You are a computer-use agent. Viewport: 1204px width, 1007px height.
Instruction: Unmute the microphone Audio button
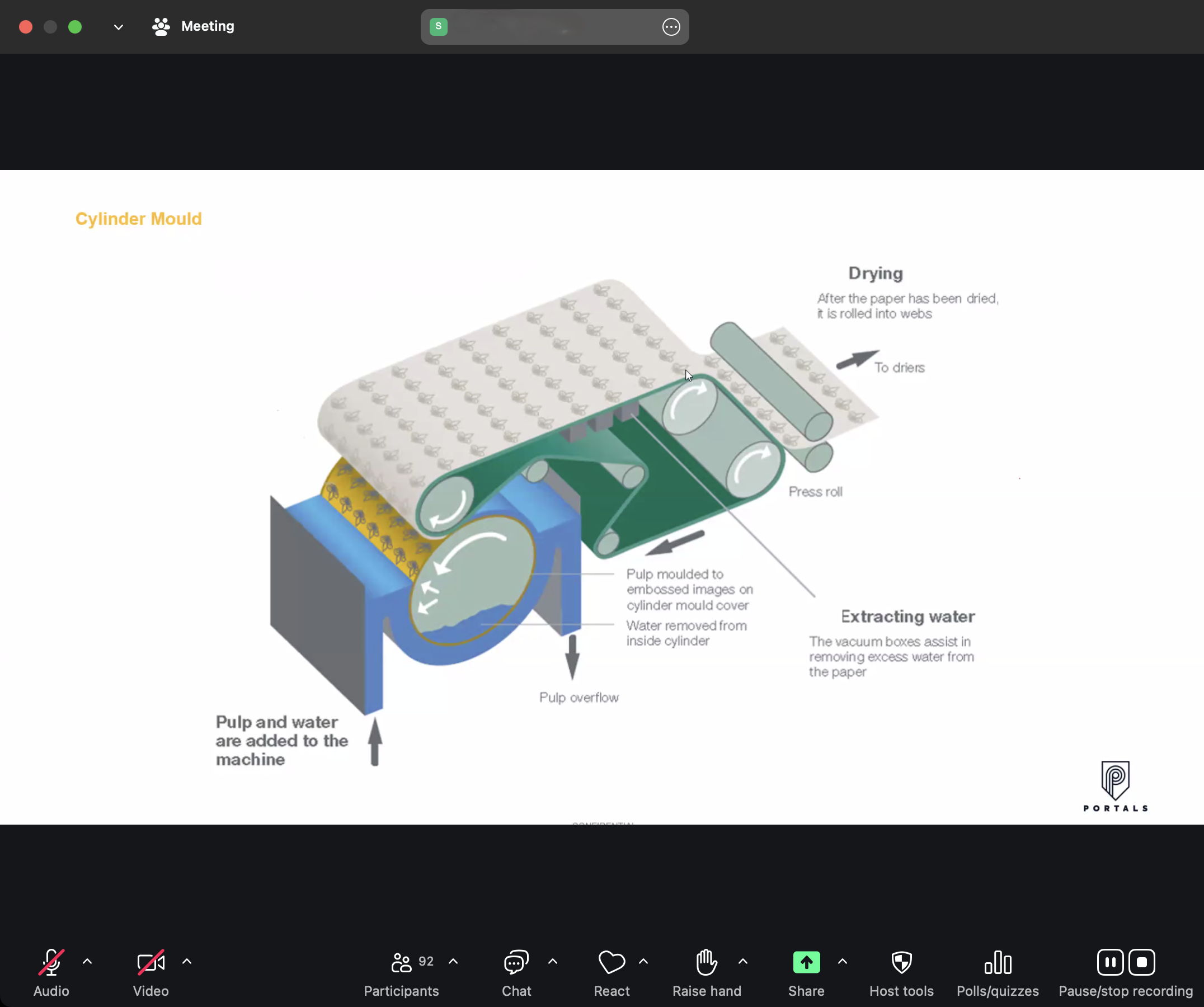click(x=51, y=963)
